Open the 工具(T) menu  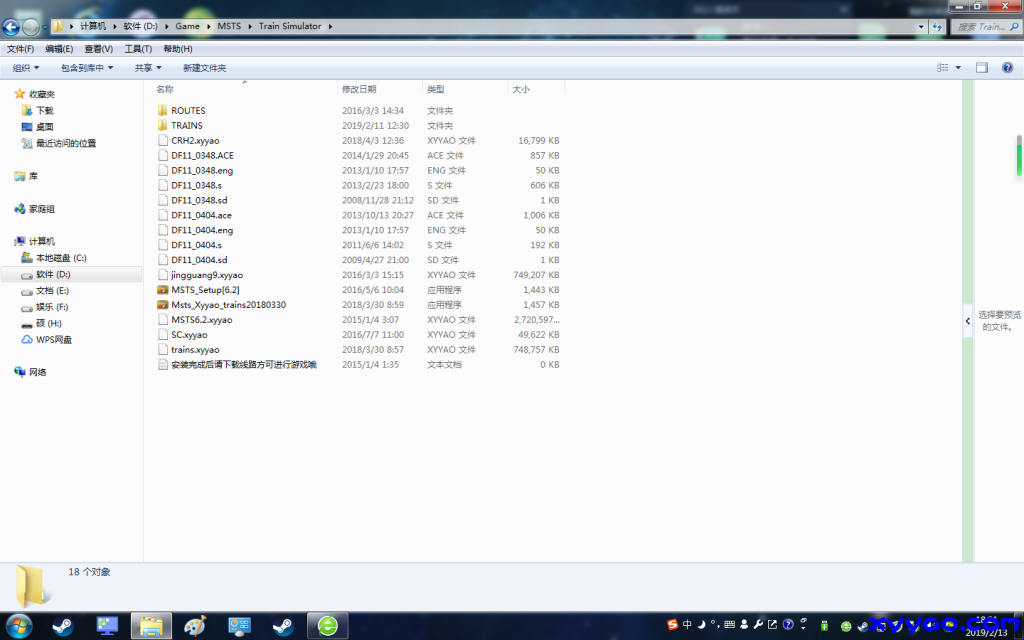[138, 49]
